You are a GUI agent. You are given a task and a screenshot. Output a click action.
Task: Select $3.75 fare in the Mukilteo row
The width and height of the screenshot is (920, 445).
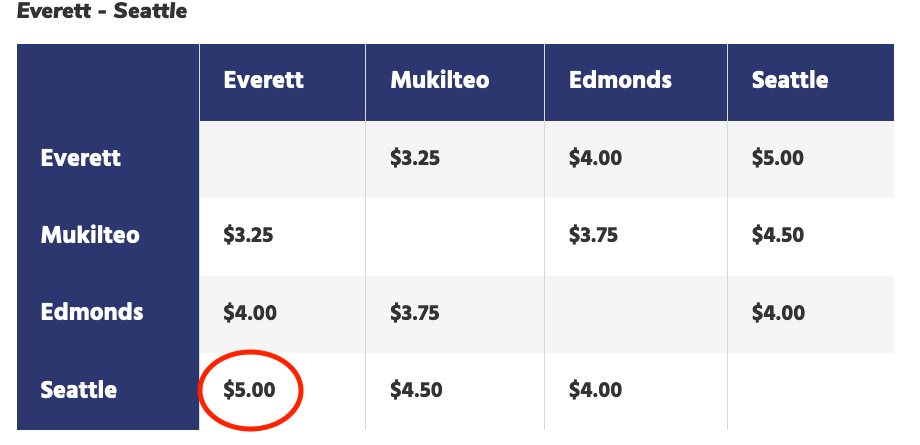593,235
